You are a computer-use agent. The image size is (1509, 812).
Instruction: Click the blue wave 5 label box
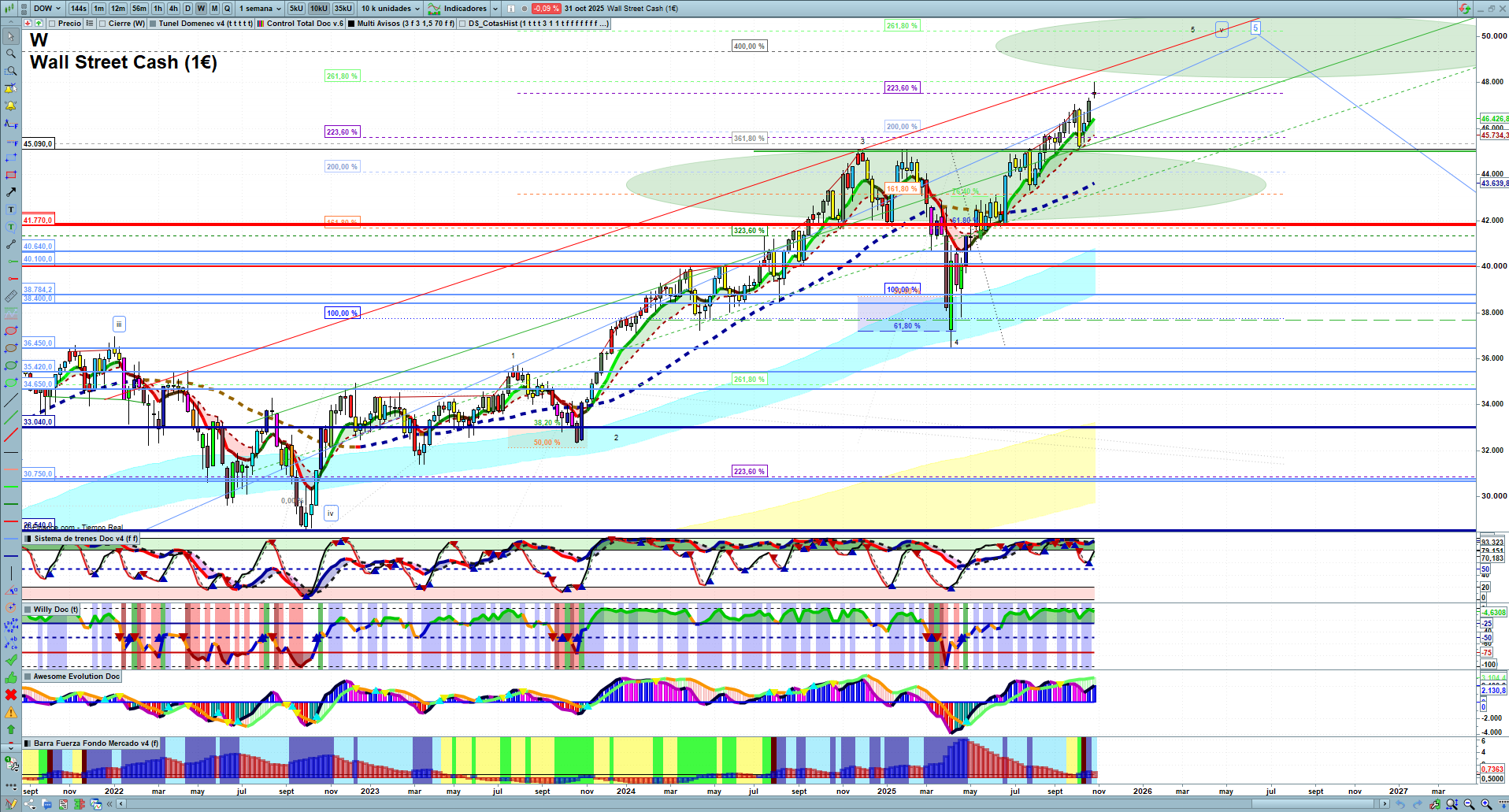click(1255, 28)
